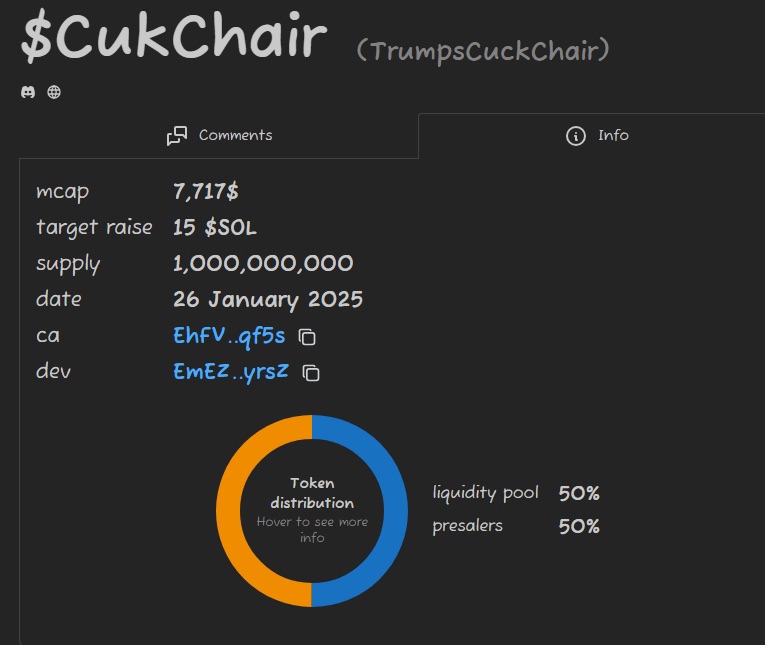Open the EmEZ..yrsZ dev wallet link

pos(231,372)
